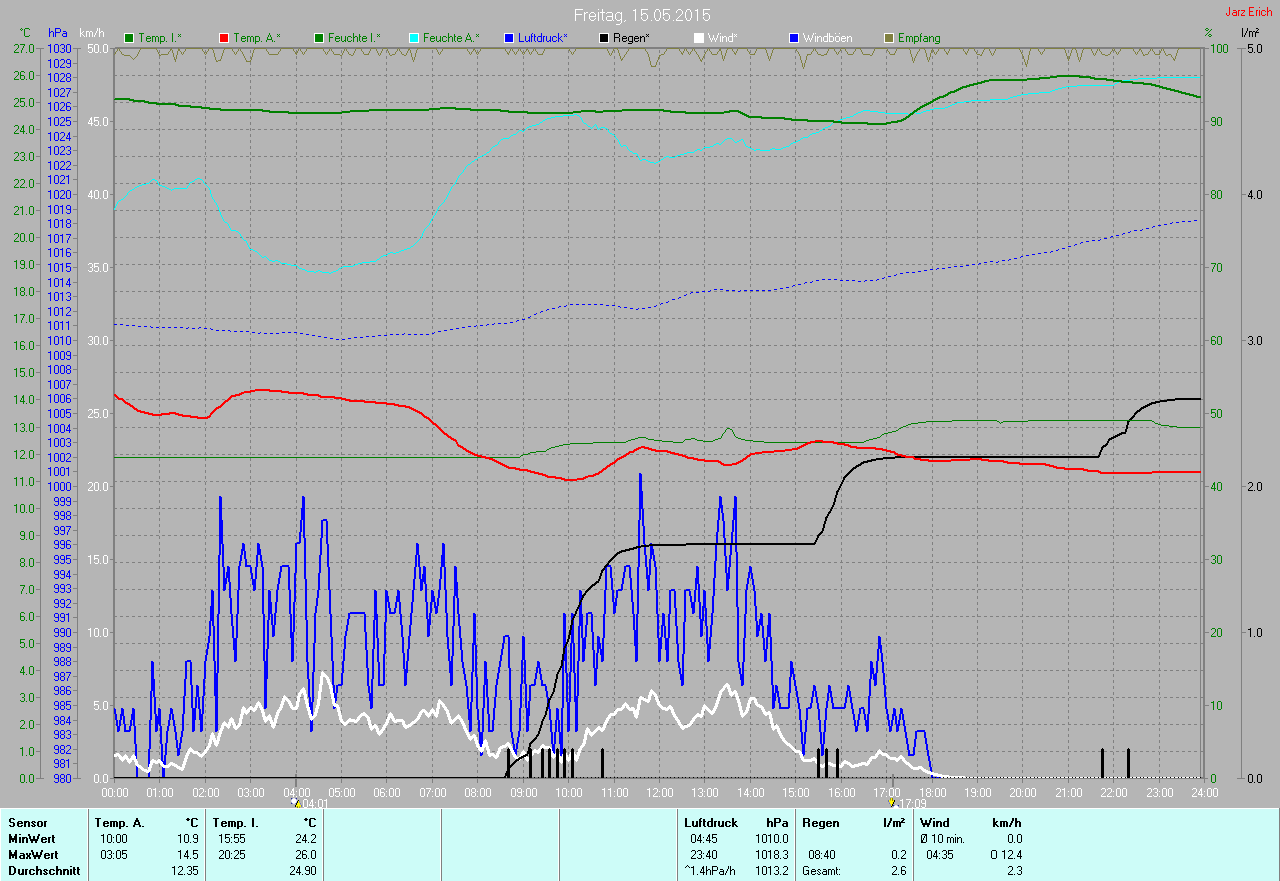1280x881 pixels.
Task: Click the Durchschnitt row label
Action: (44, 871)
